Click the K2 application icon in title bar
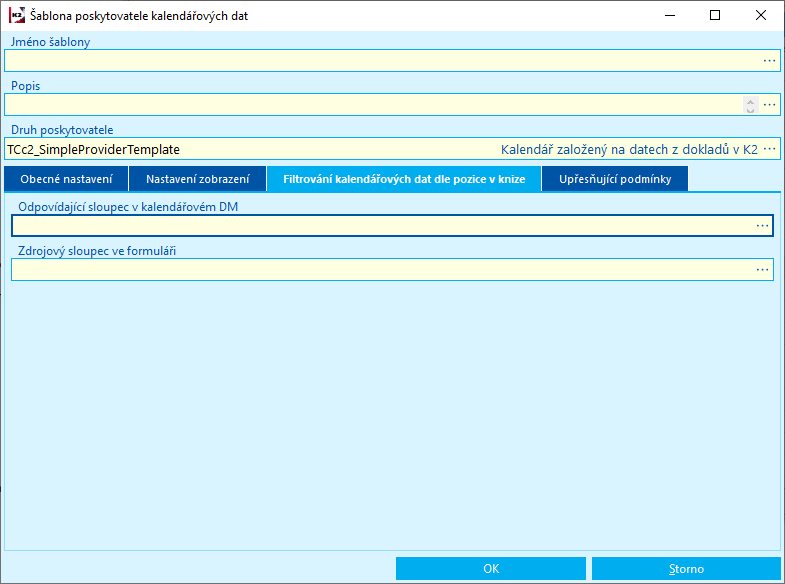This screenshot has width=785, height=584. [17, 16]
